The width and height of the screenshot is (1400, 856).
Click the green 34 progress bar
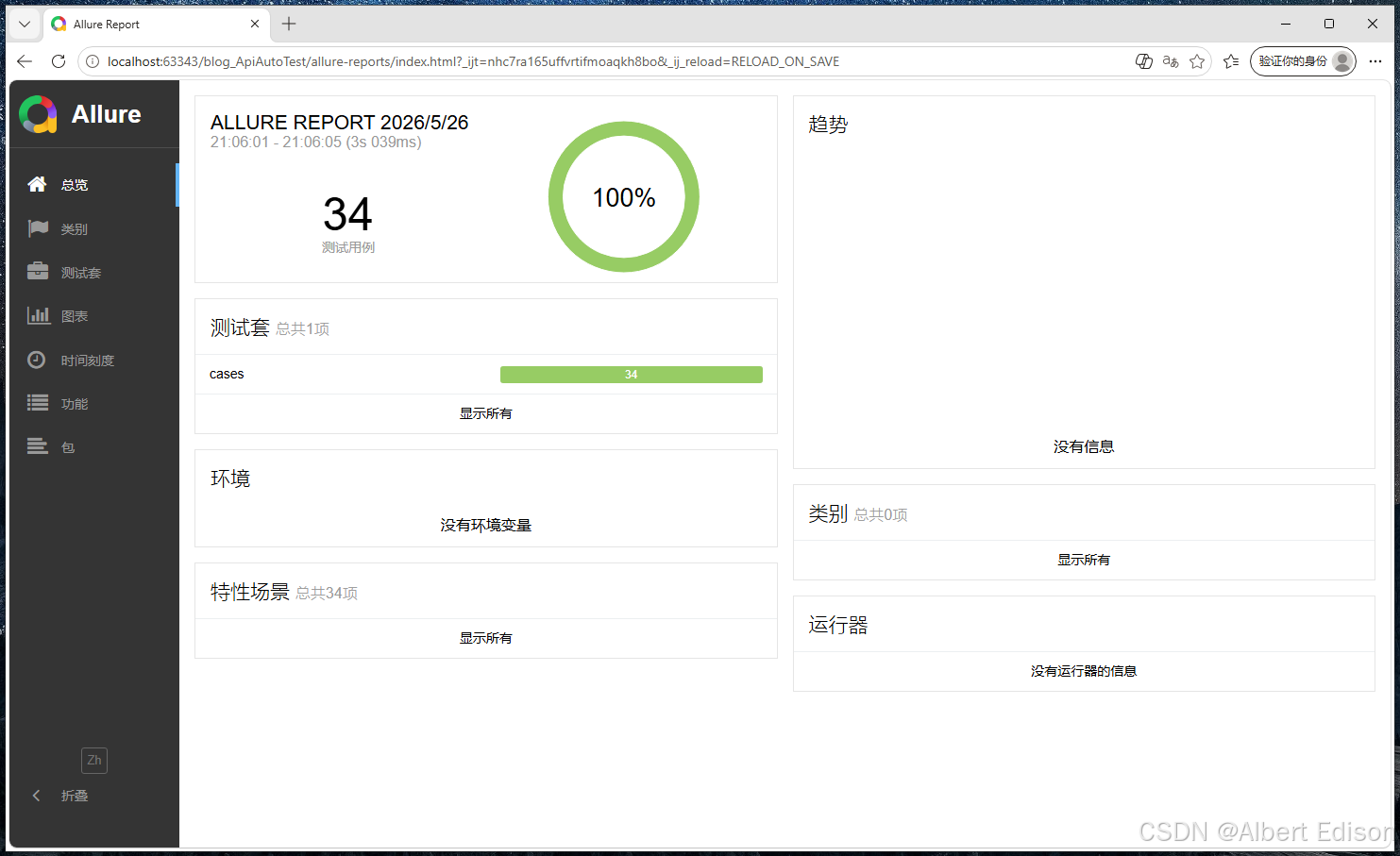(x=632, y=375)
